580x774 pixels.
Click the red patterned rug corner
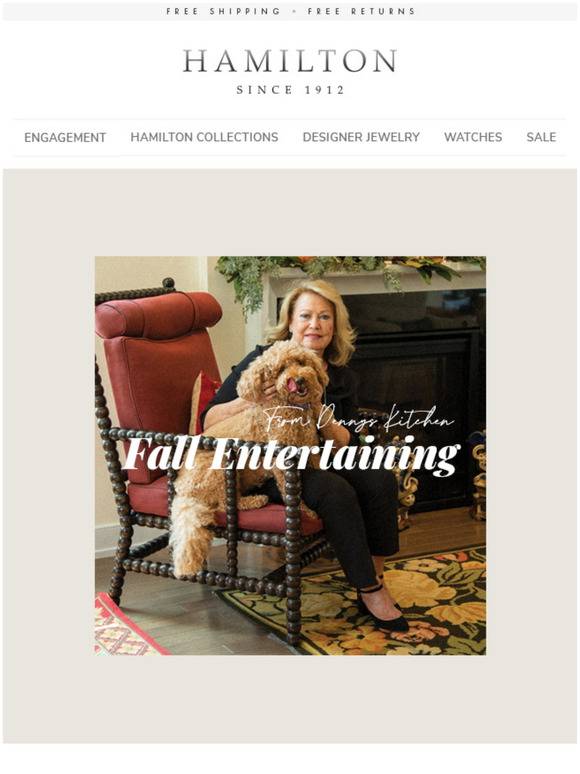click(x=124, y=626)
